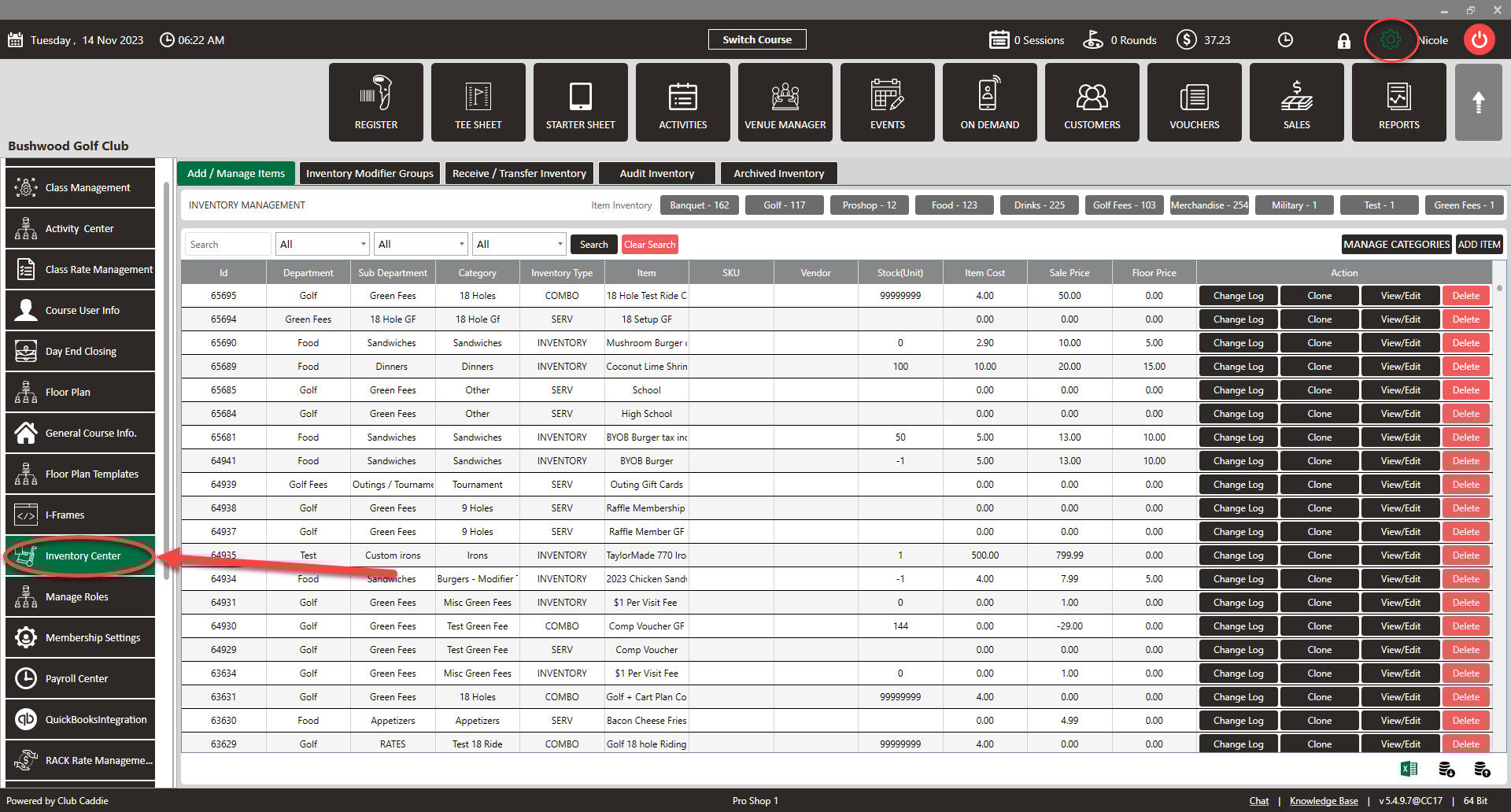This screenshot has width=1511, height=812.
Task: Open the Venue Manager module
Action: coord(785,102)
